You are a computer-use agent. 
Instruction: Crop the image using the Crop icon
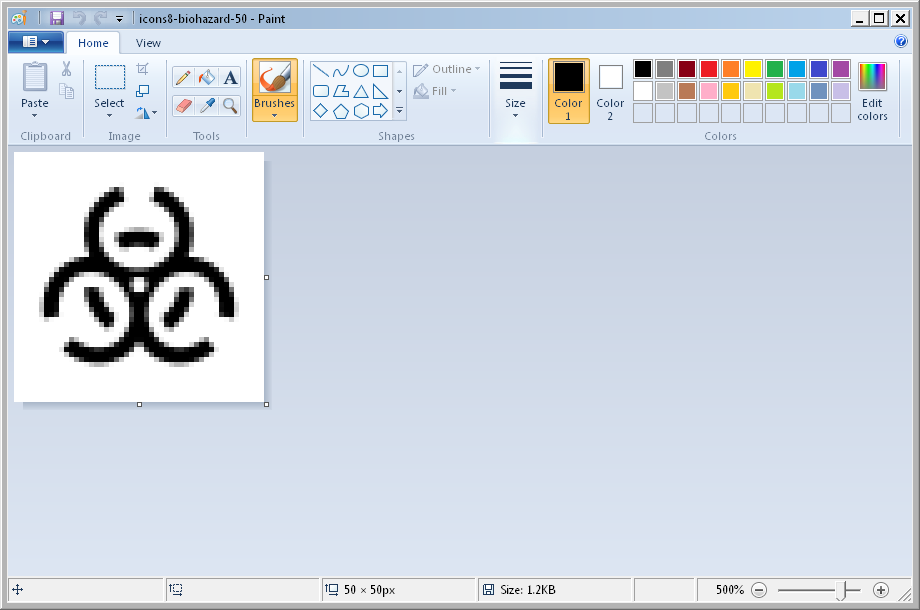click(x=143, y=68)
